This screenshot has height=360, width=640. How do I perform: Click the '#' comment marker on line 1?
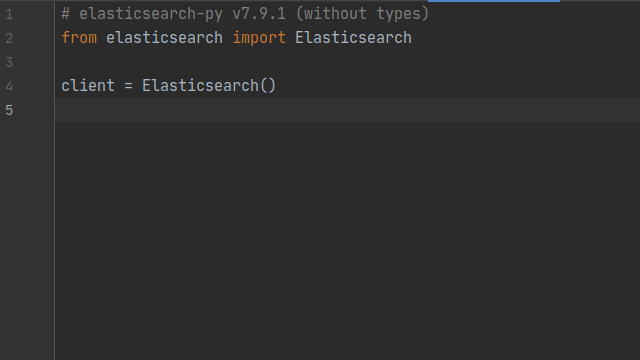pyautogui.click(x=66, y=14)
